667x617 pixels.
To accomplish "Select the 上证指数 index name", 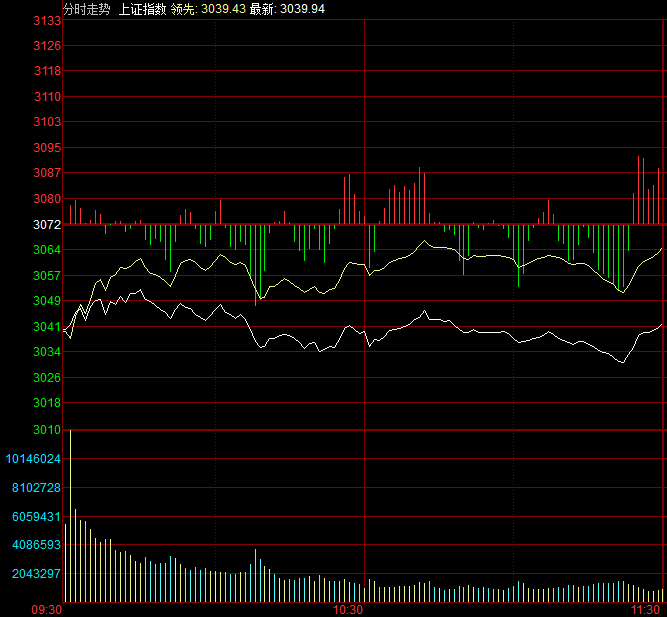I will point(142,9).
